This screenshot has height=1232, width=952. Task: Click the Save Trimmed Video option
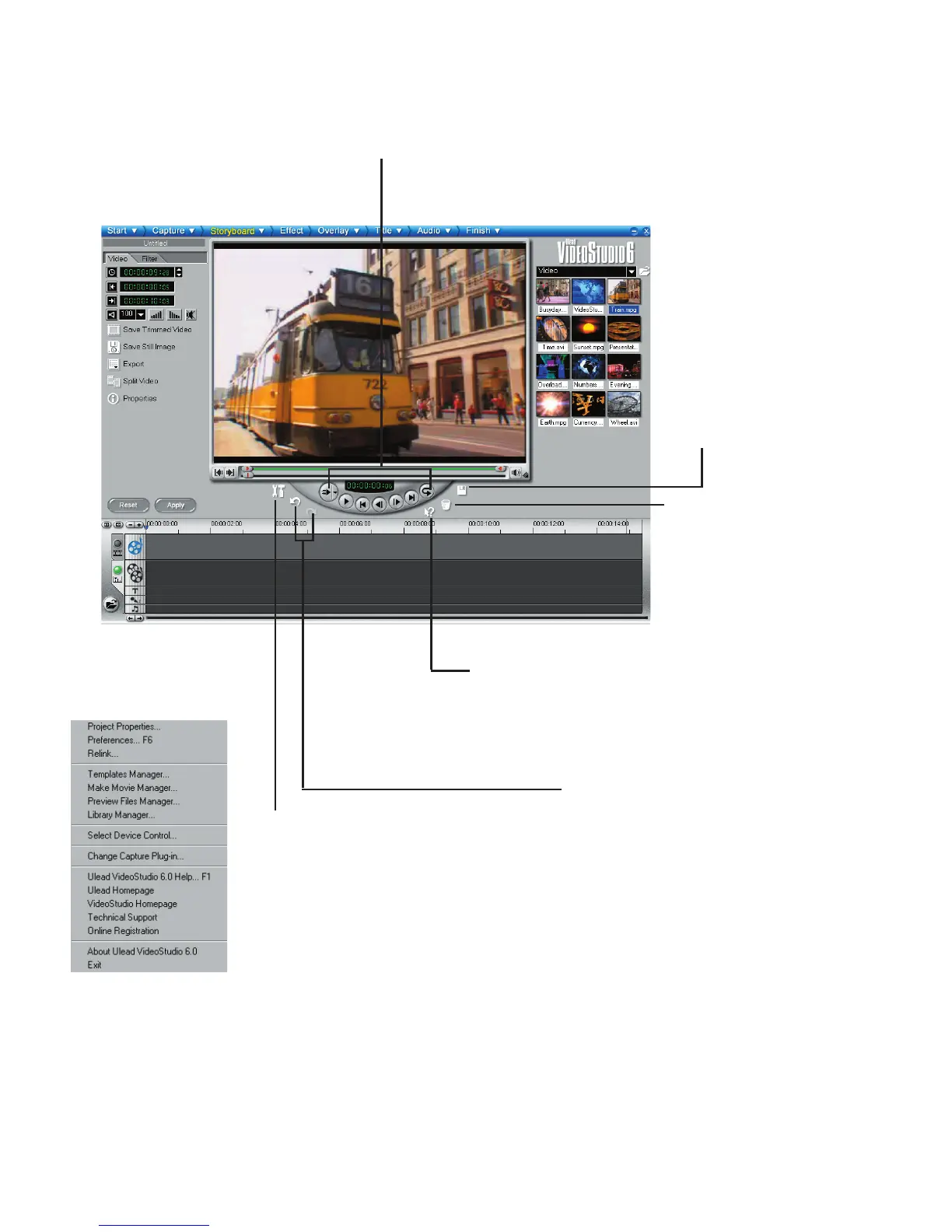pyautogui.click(x=149, y=329)
